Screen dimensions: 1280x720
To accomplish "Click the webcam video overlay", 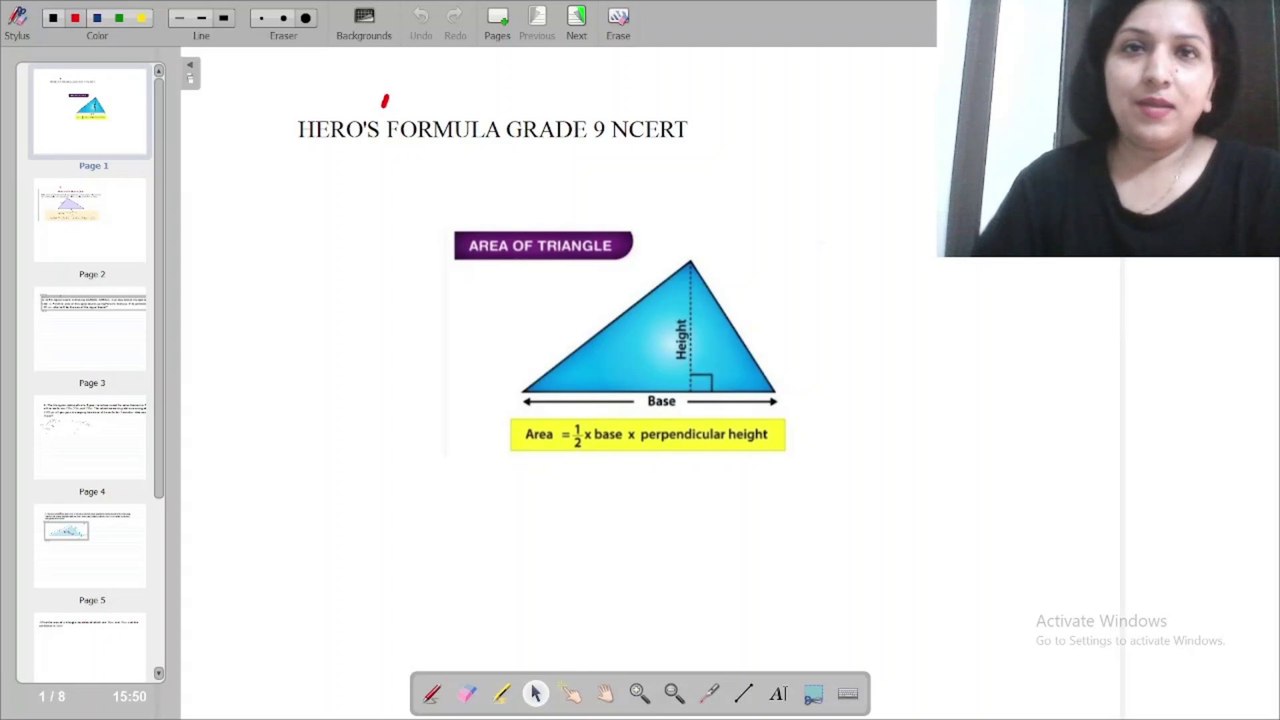I will pos(1108,129).
